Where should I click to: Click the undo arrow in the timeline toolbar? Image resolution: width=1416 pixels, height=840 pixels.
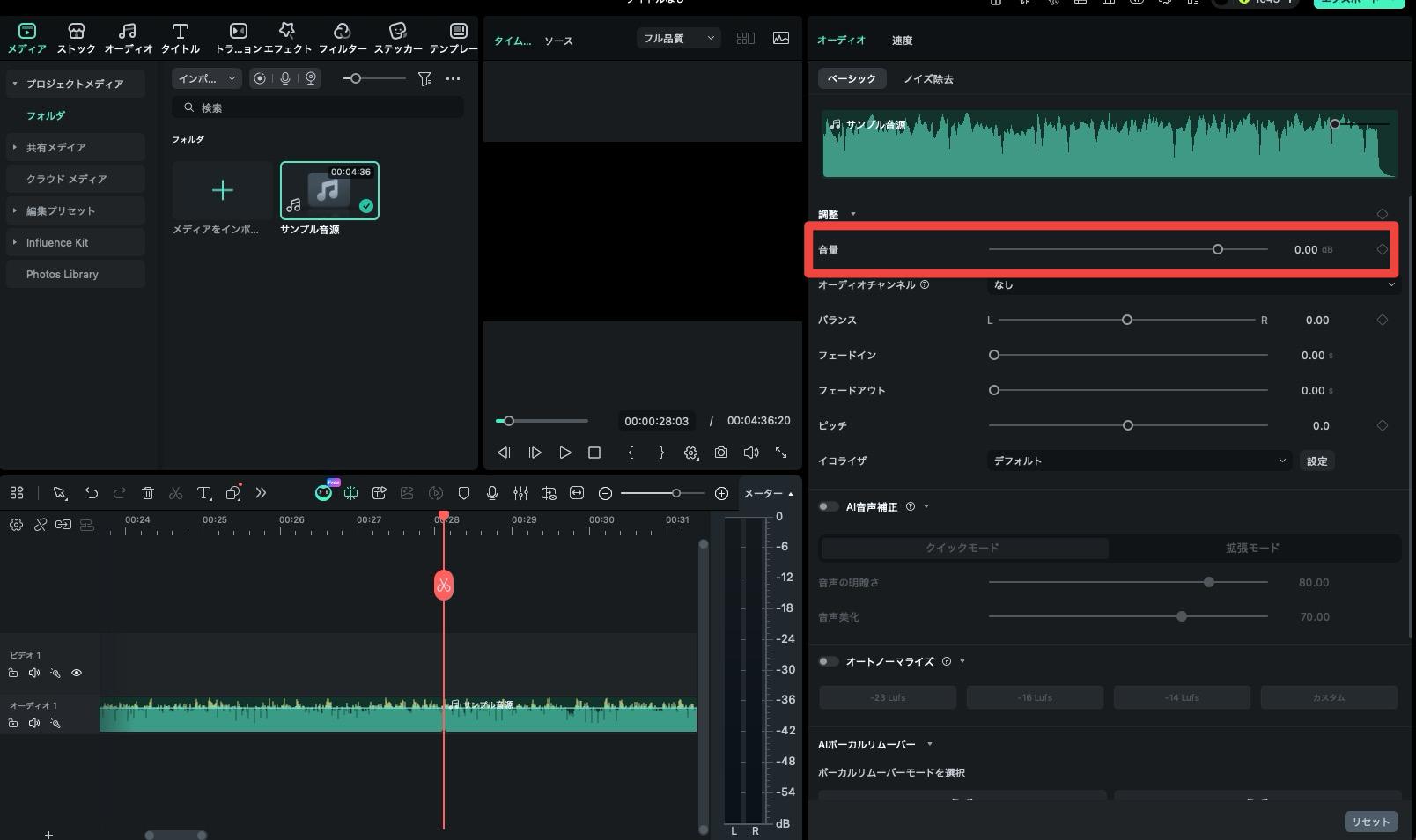point(92,493)
